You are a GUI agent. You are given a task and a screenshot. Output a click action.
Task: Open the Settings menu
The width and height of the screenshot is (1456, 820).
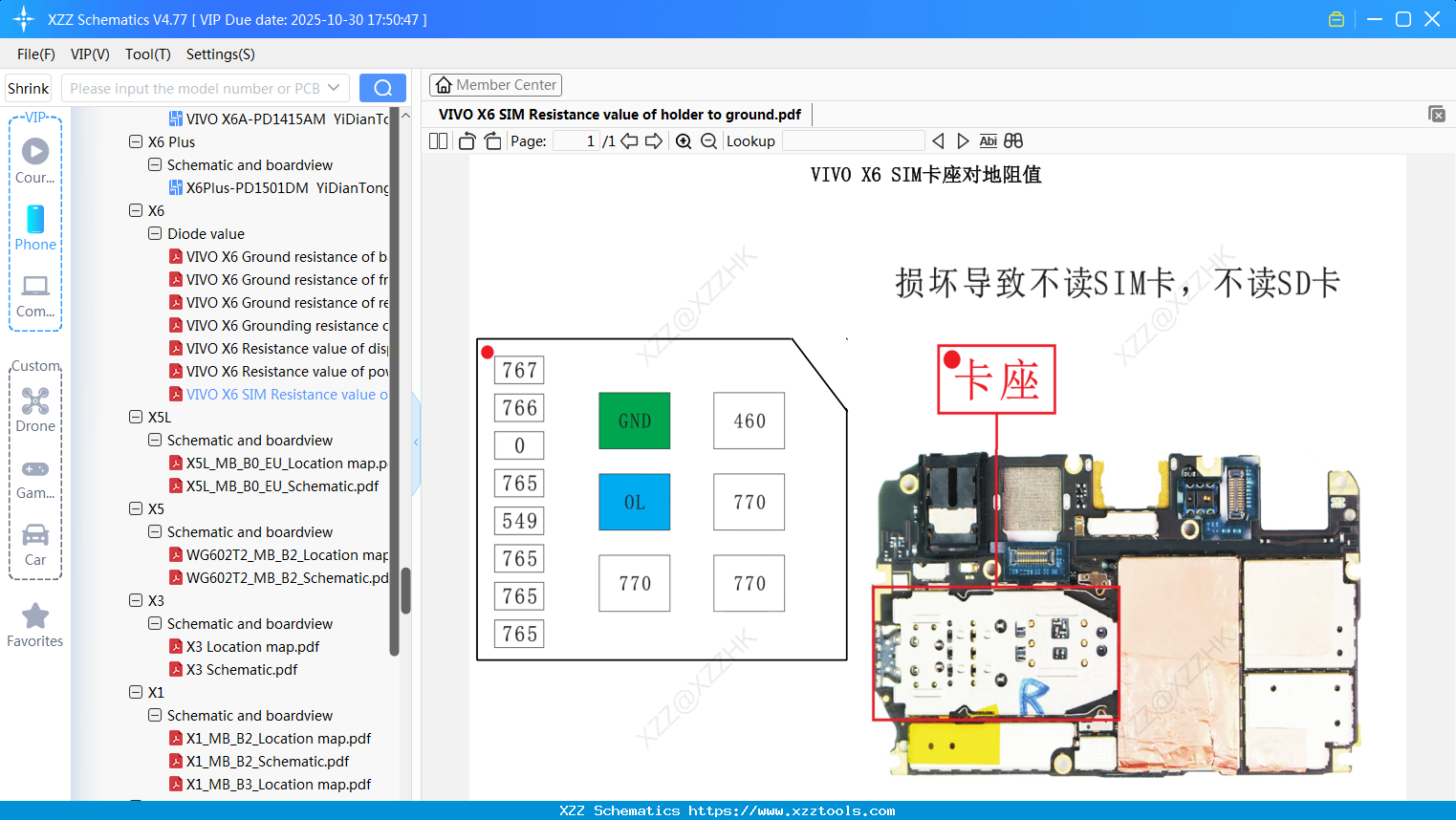pyautogui.click(x=219, y=54)
